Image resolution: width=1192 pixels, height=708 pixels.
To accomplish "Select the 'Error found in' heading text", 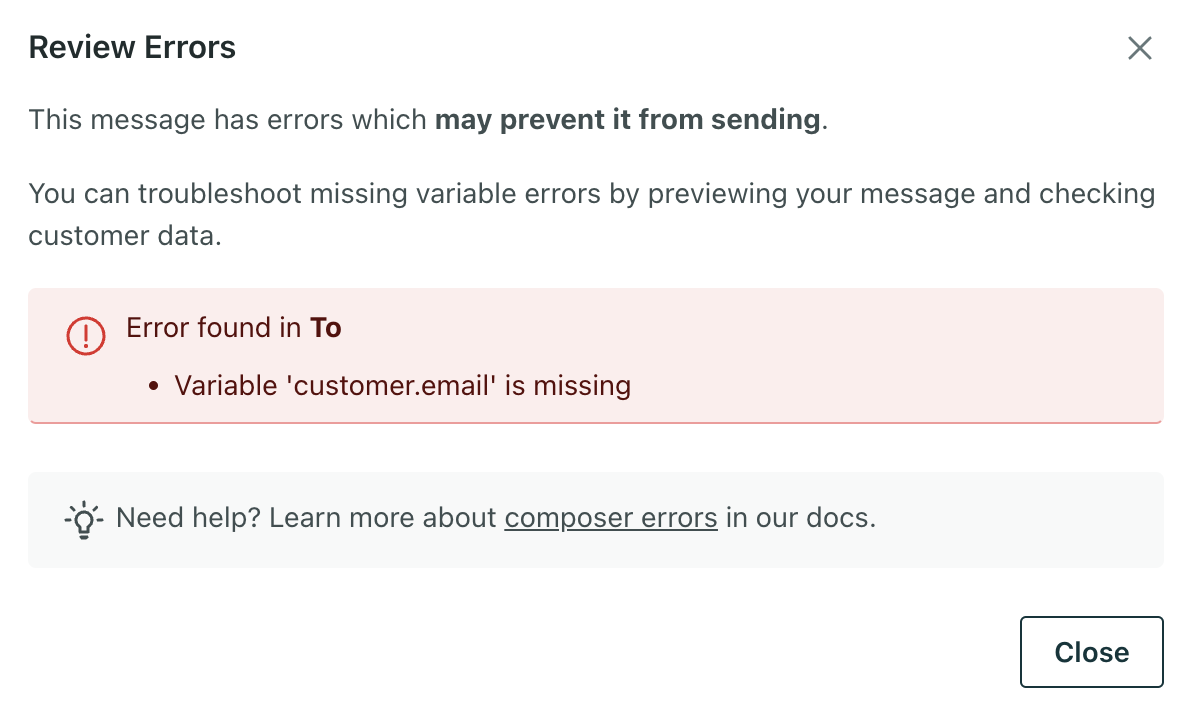I will (x=214, y=328).
